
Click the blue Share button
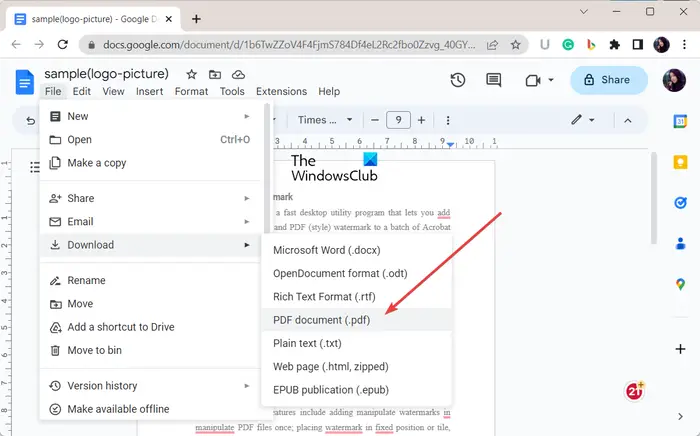(608, 80)
